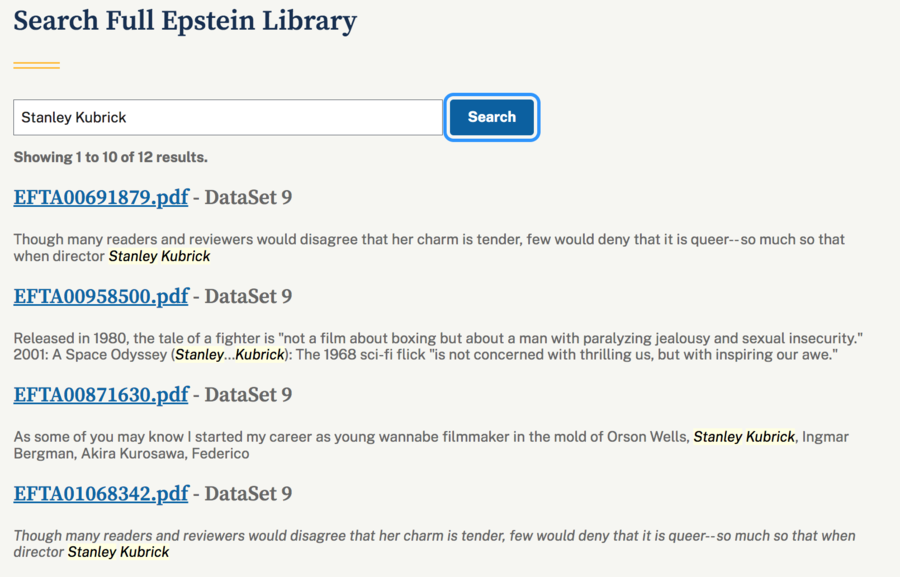Open the EFTA00958500.pdf document link
The height and width of the screenshot is (577, 900).
[101, 296]
